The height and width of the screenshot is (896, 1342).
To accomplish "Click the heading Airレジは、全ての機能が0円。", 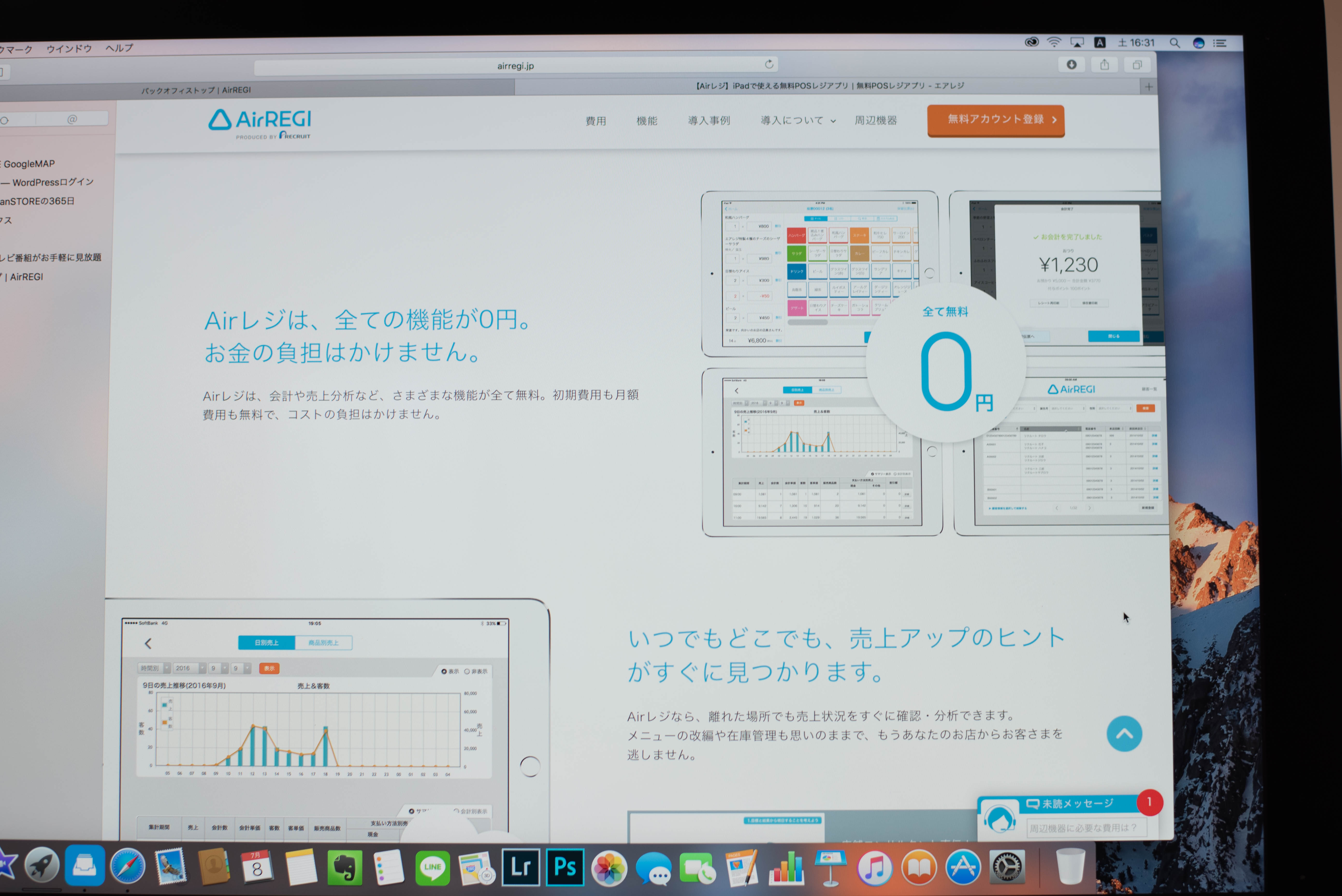I will click(370, 320).
